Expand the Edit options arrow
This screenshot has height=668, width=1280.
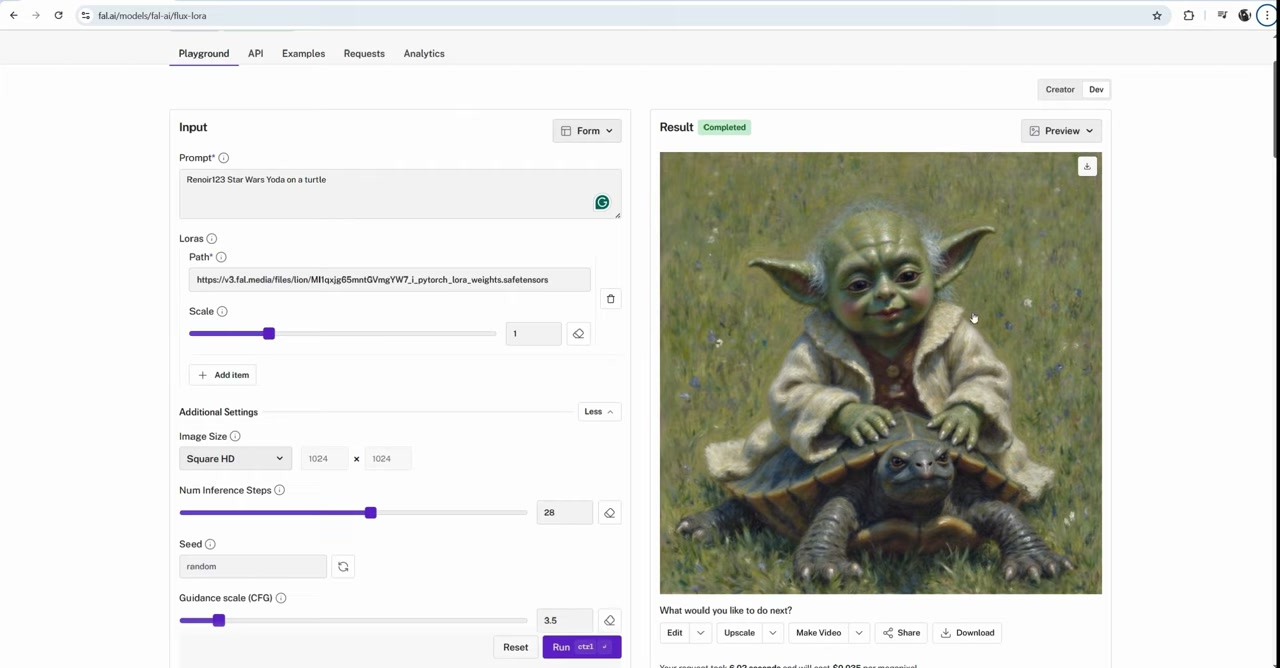(701, 633)
